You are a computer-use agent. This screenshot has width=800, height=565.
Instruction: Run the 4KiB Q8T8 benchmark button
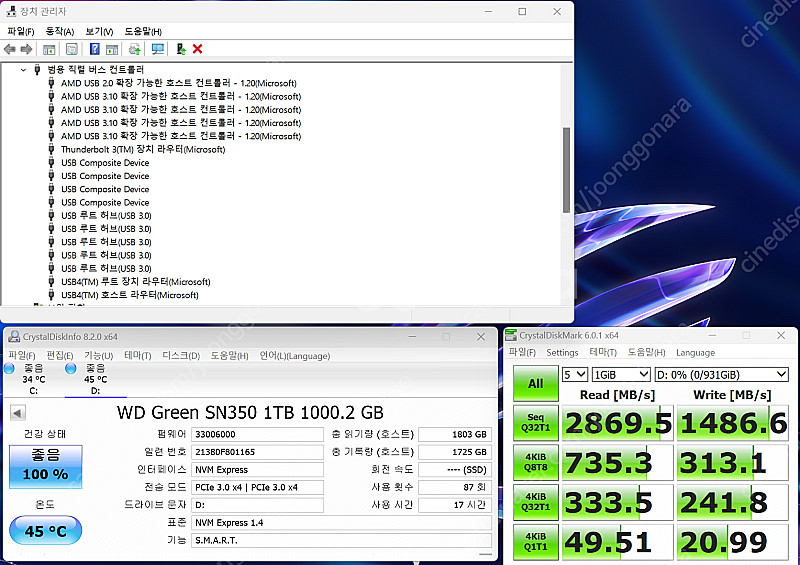point(536,462)
